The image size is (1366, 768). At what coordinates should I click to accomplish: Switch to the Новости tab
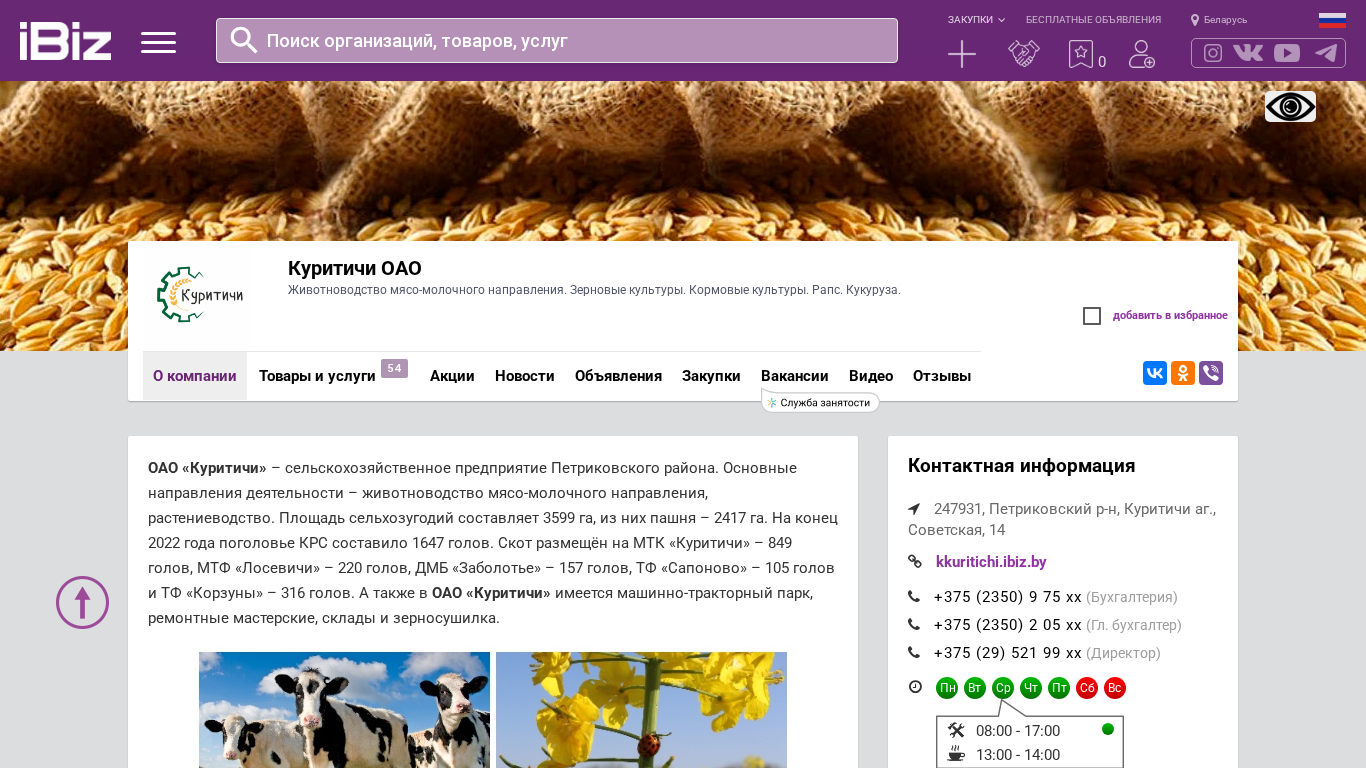525,376
